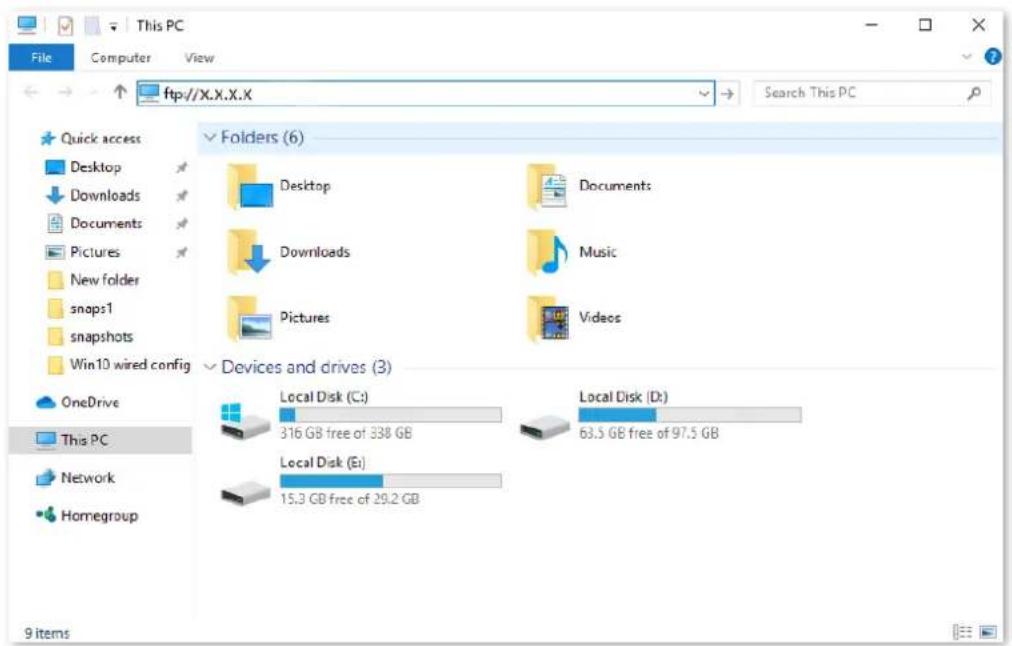The width and height of the screenshot is (1012, 646).
Task: Open the address bar history dropdown
Action: [703, 94]
